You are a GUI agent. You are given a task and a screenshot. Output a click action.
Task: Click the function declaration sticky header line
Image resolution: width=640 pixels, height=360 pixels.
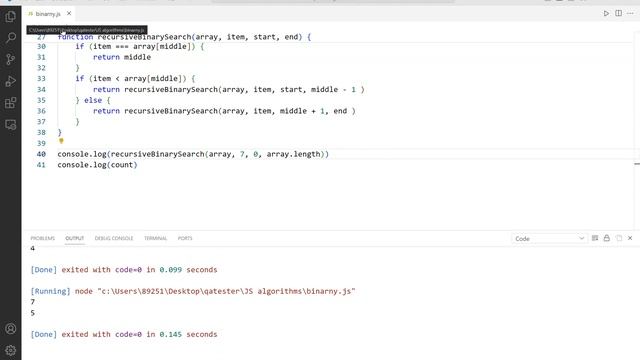184,37
